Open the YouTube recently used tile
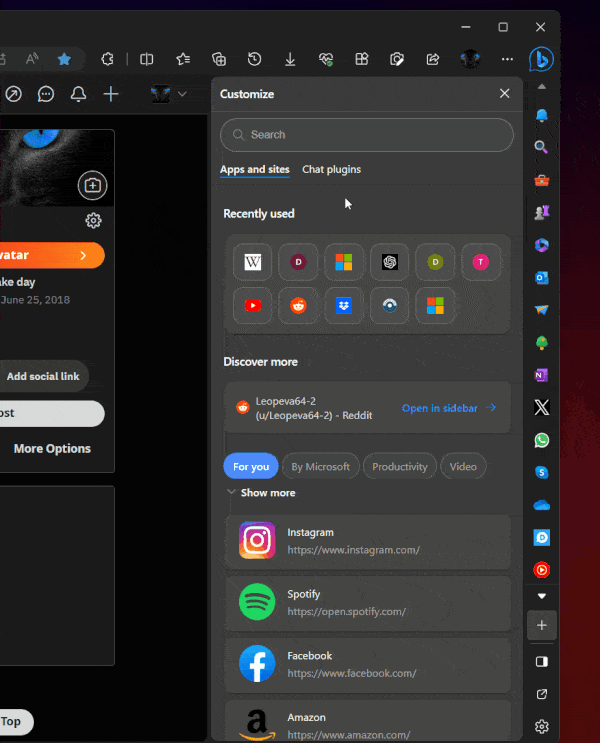The width and height of the screenshot is (600, 743). click(253, 306)
